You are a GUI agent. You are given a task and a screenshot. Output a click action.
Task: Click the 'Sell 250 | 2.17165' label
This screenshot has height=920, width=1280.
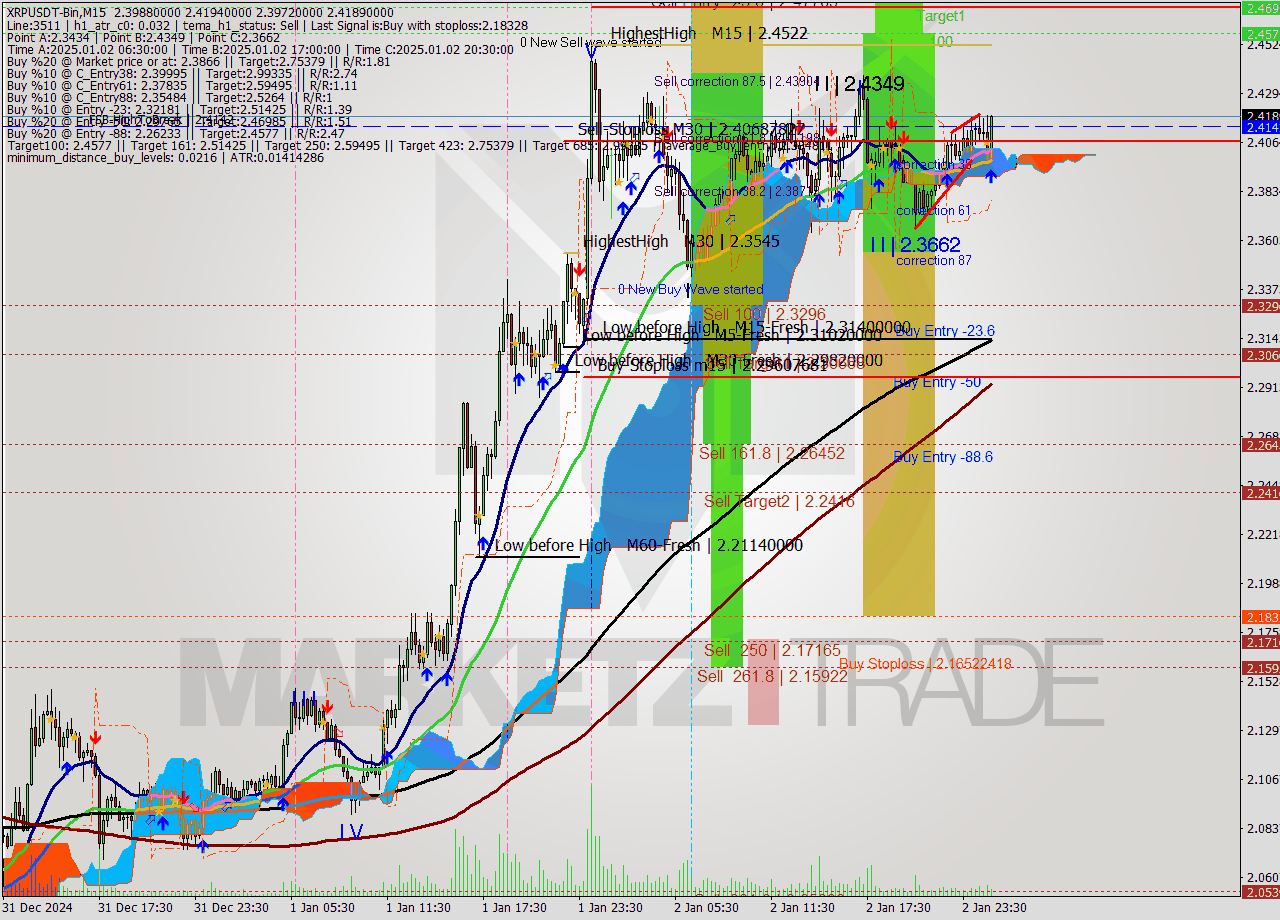pos(772,650)
